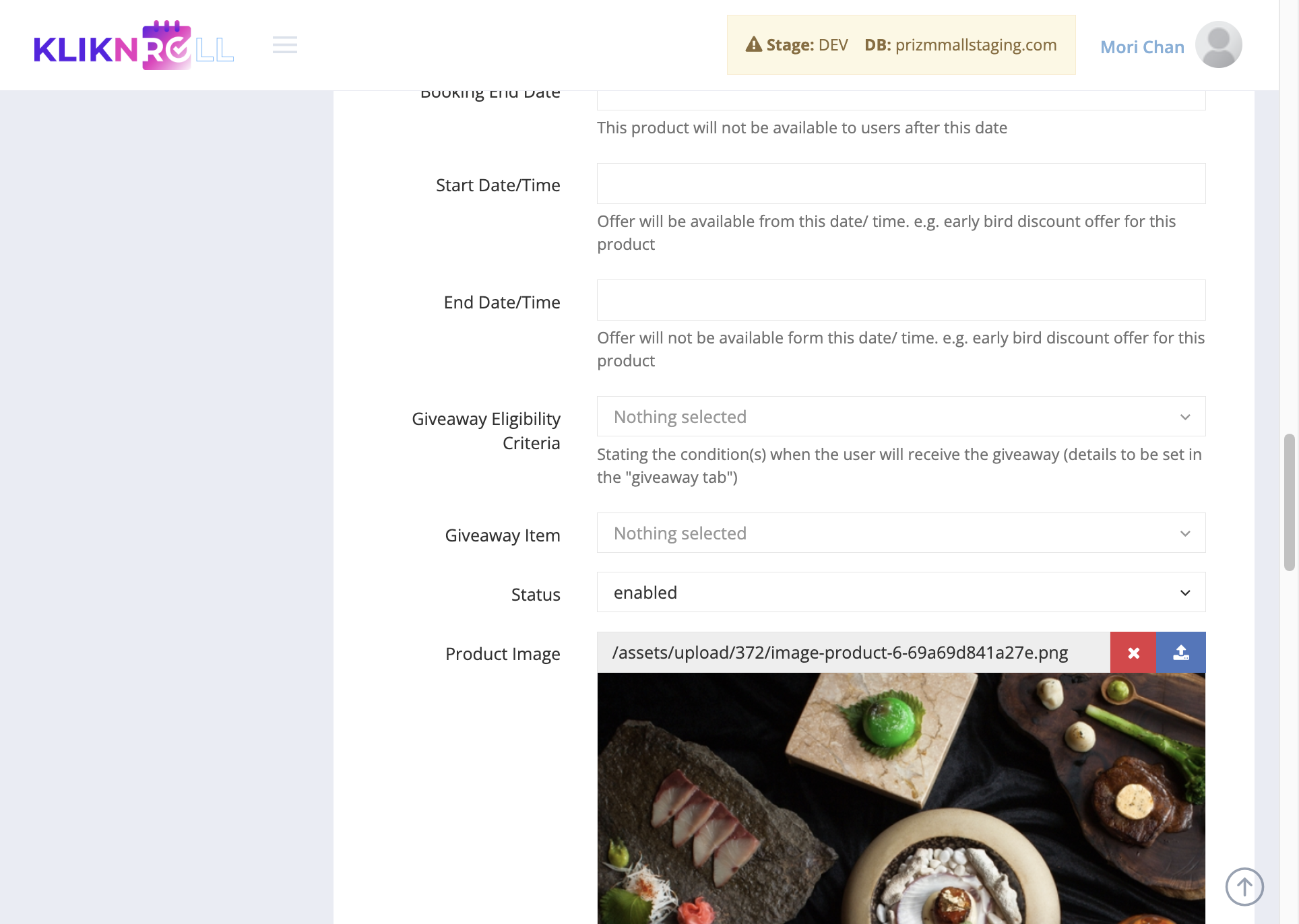
Task: Upload a new product image
Action: pyautogui.click(x=1181, y=653)
